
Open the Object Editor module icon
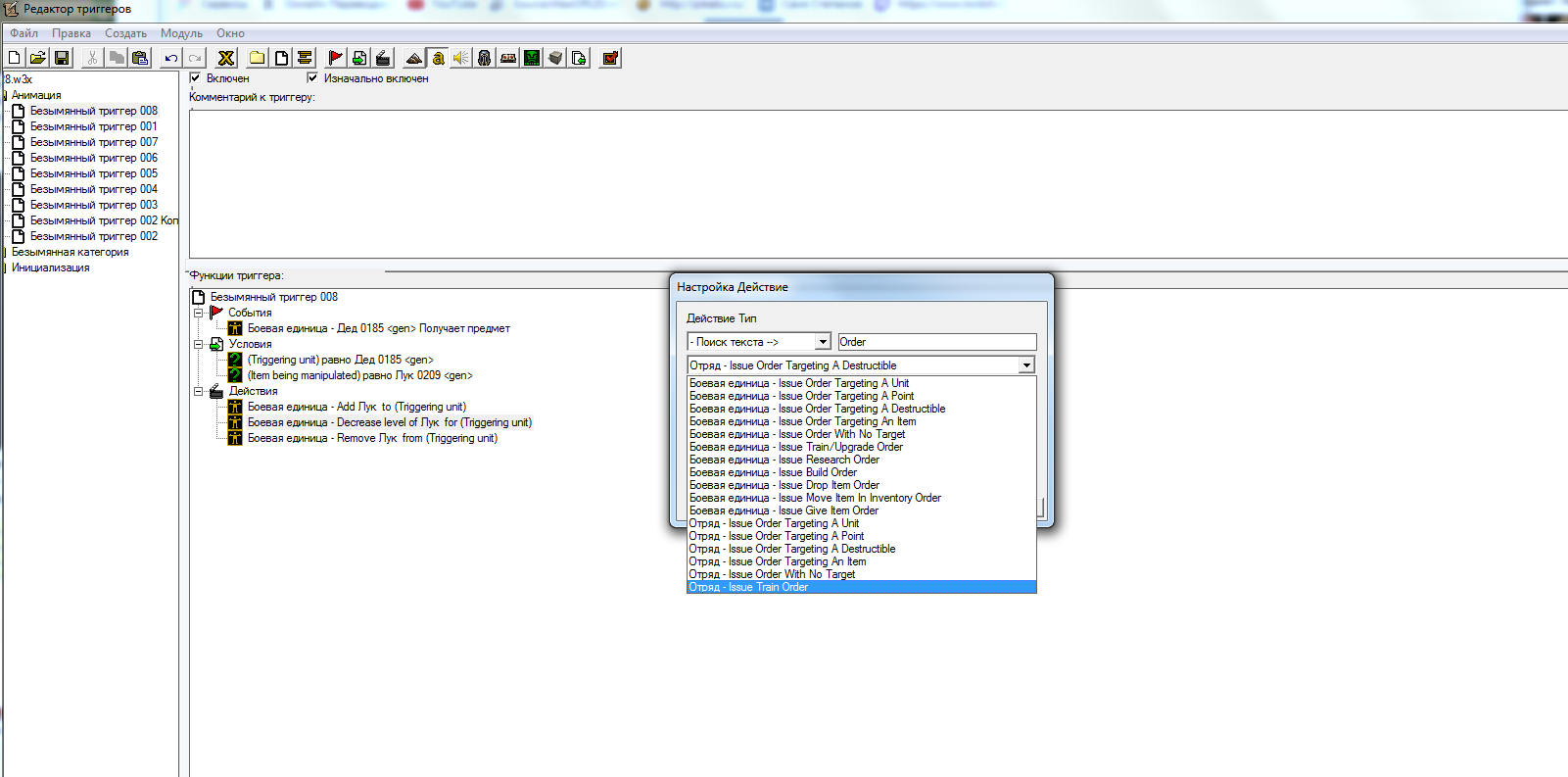(x=485, y=58)
